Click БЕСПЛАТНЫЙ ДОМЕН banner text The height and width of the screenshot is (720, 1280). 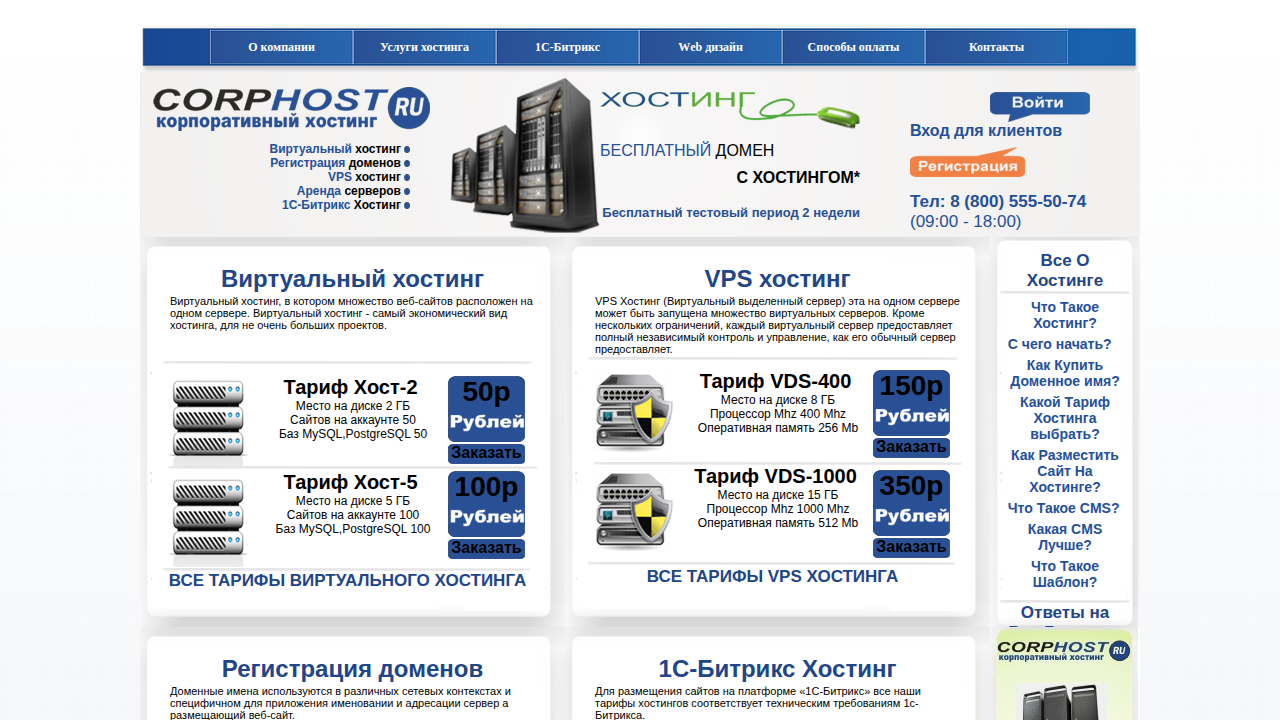coord(687,150)
